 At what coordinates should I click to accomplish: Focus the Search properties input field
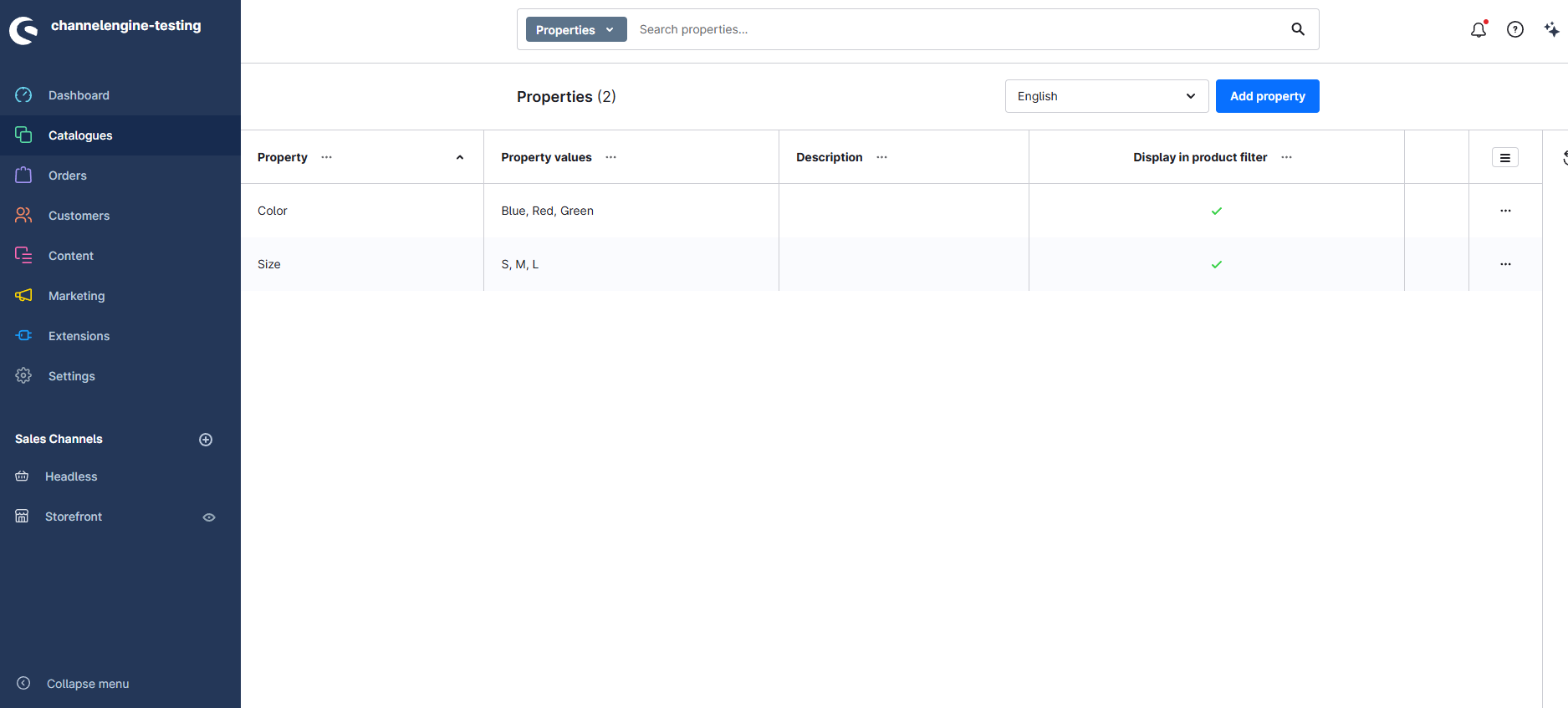[x=958, y=29]
